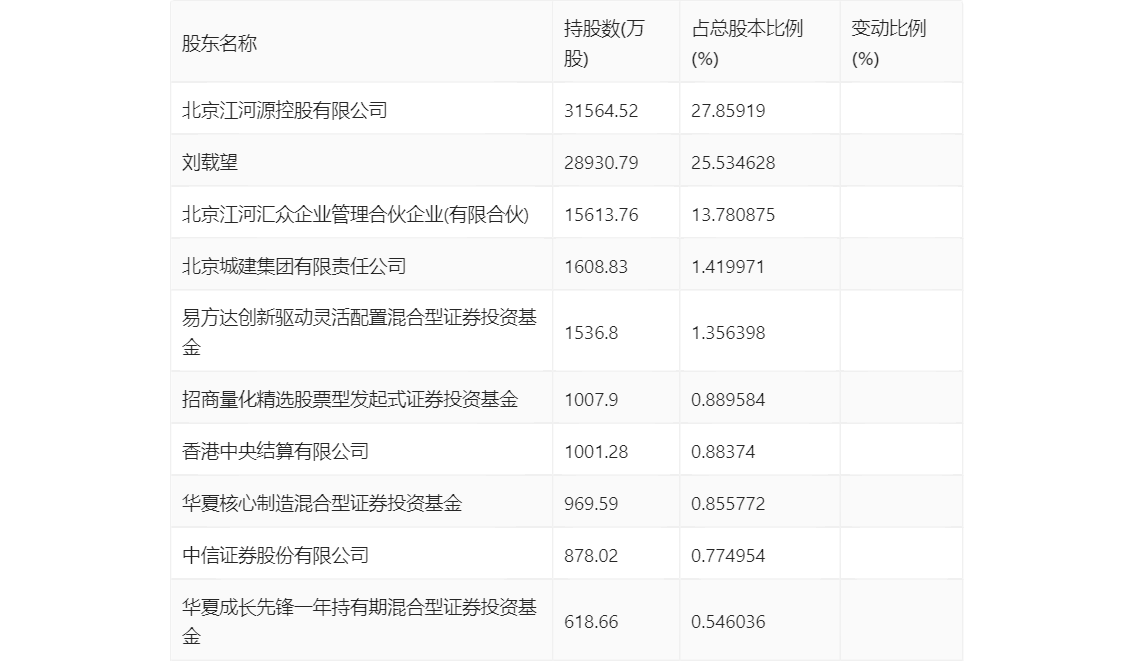The width and height of the screenshot is (1134, 661).
Task: Click percentage 0.88374
Action: pyautogui.click(x=722, y=452)
